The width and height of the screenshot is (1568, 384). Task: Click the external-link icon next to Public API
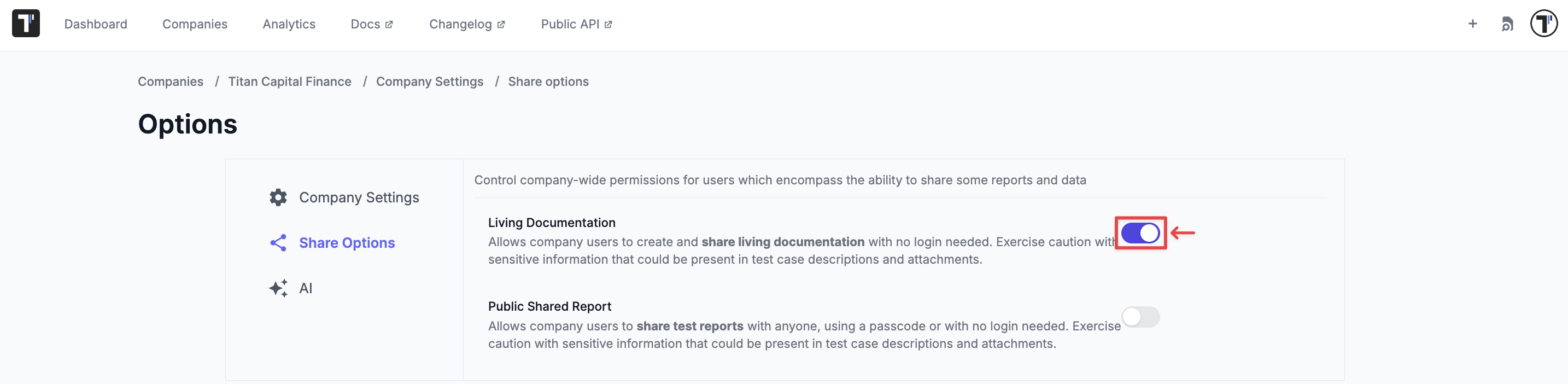point(608,24)
